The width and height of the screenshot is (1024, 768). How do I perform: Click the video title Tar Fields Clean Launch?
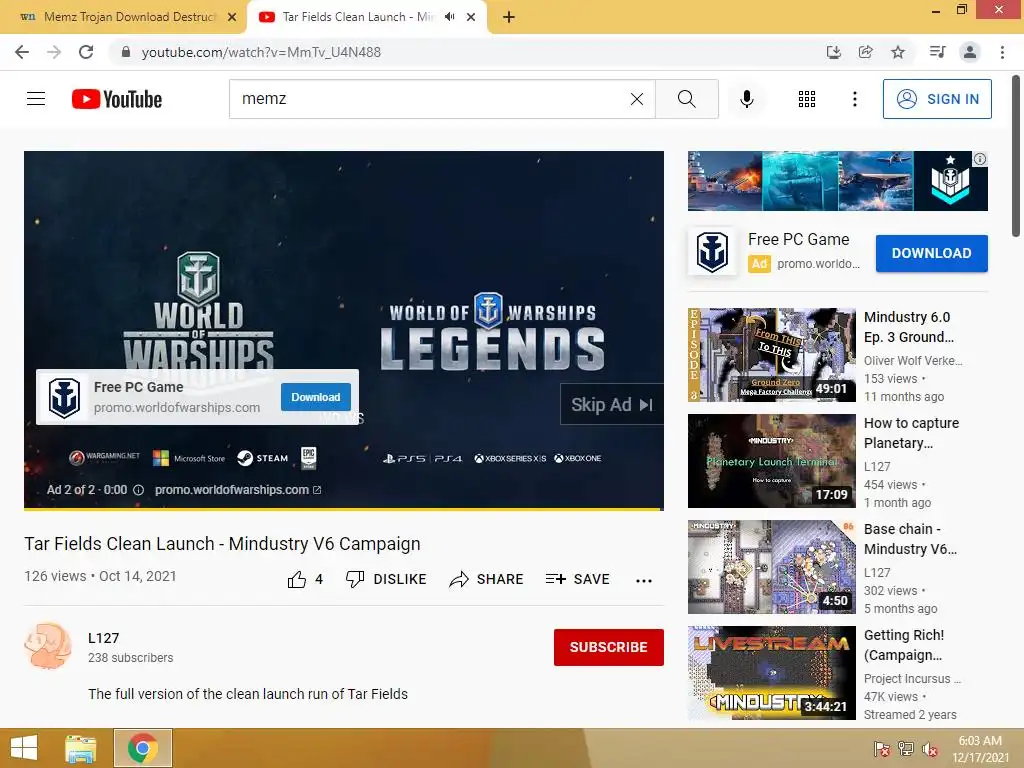[x=222, y=544]
